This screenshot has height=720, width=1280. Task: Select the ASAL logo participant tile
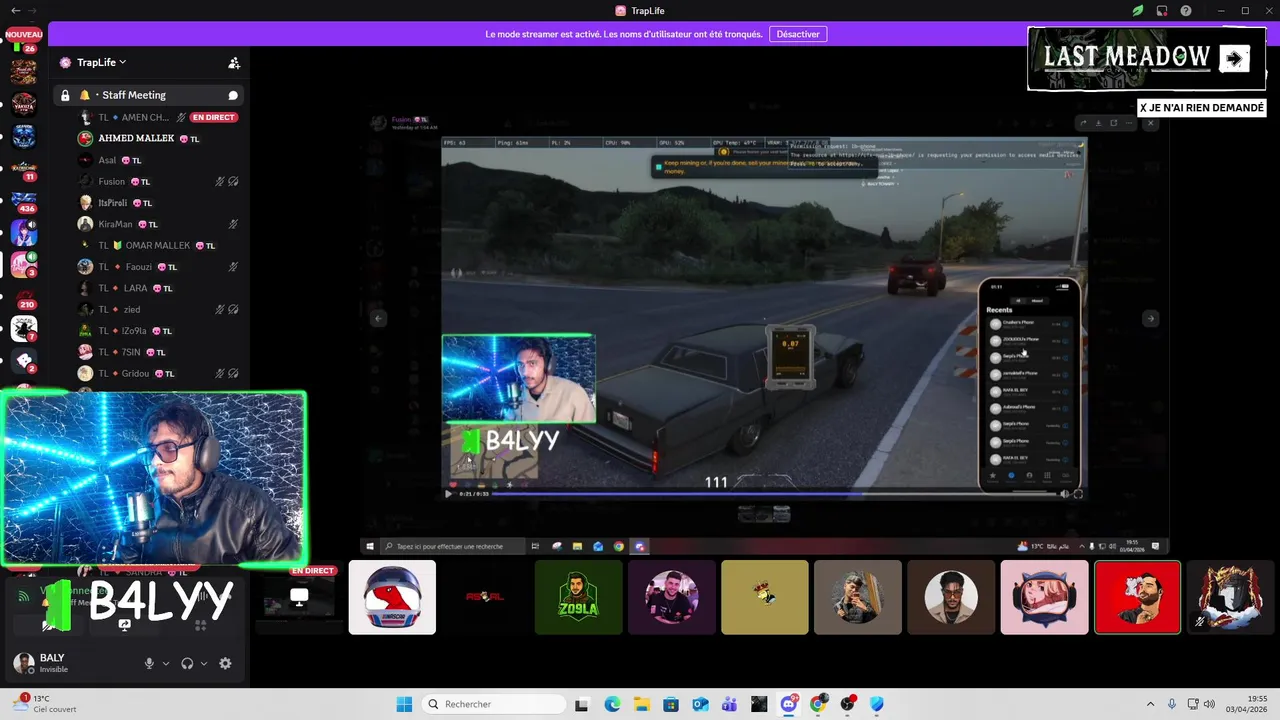pyautogui.click(x=485, y=597)
